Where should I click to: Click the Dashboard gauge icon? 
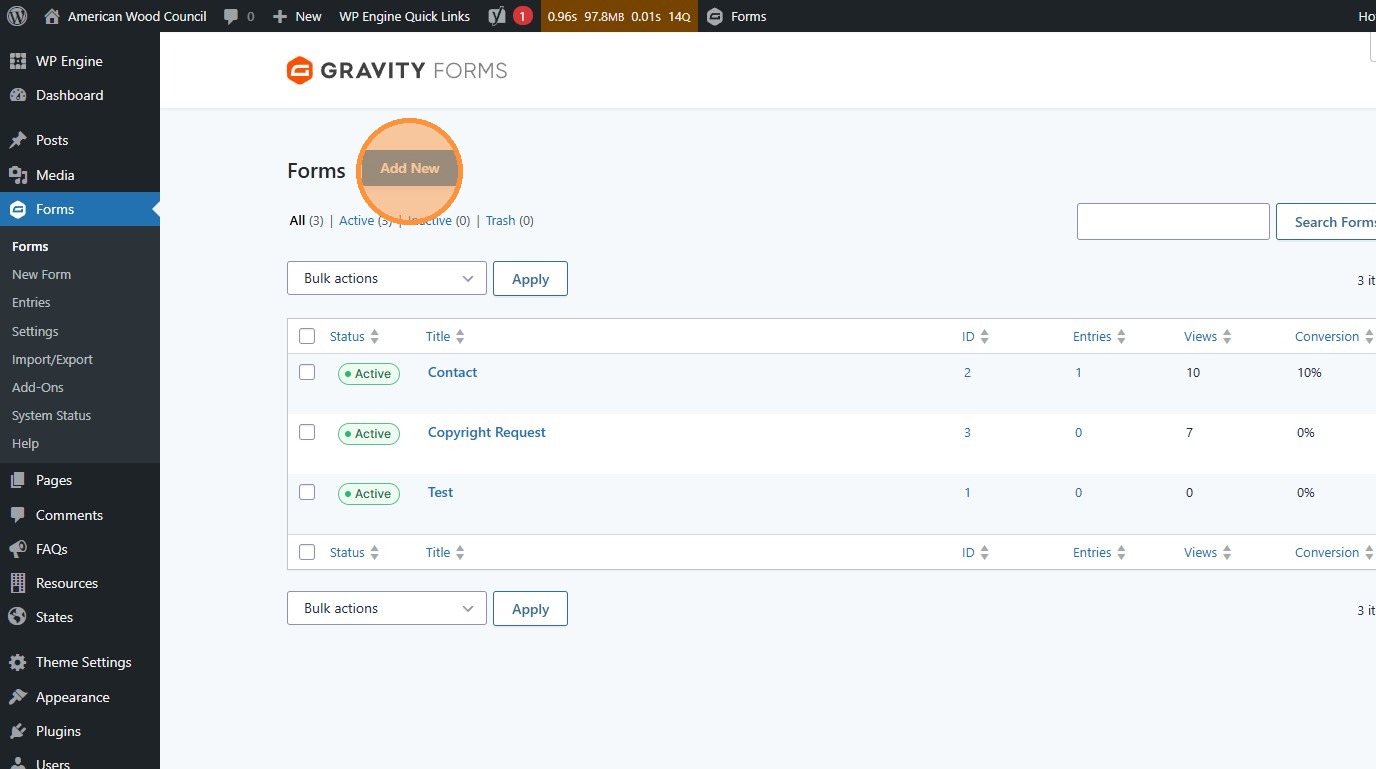coord(17,95)
